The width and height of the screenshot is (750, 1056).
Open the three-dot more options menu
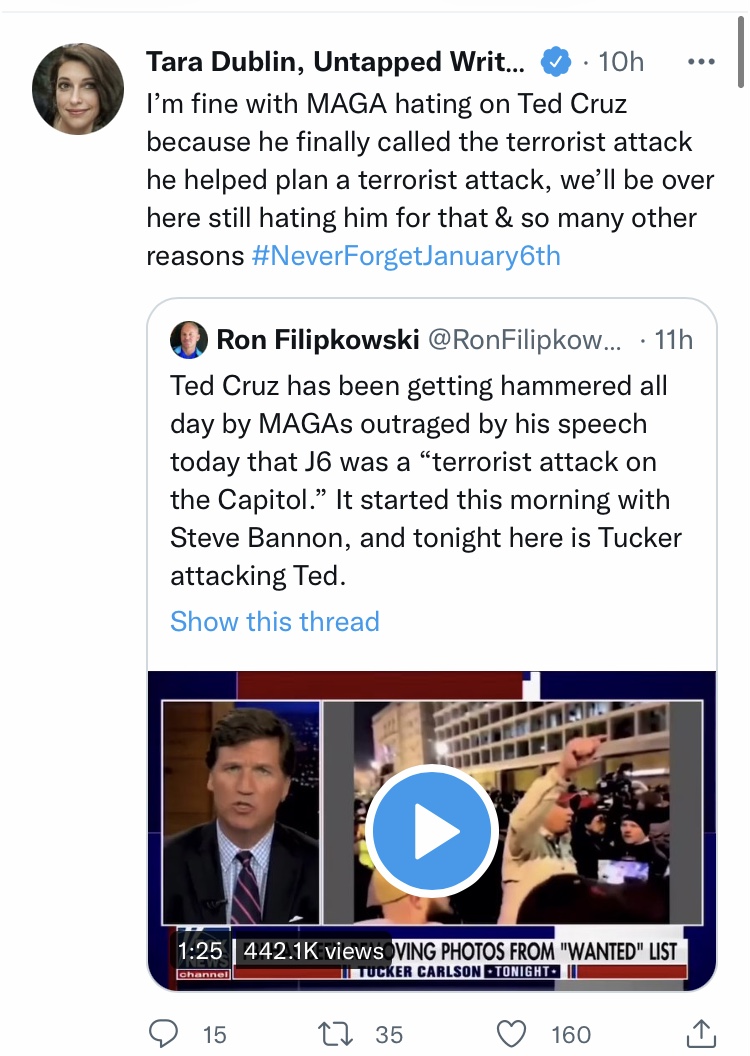(x=701, y=62)
